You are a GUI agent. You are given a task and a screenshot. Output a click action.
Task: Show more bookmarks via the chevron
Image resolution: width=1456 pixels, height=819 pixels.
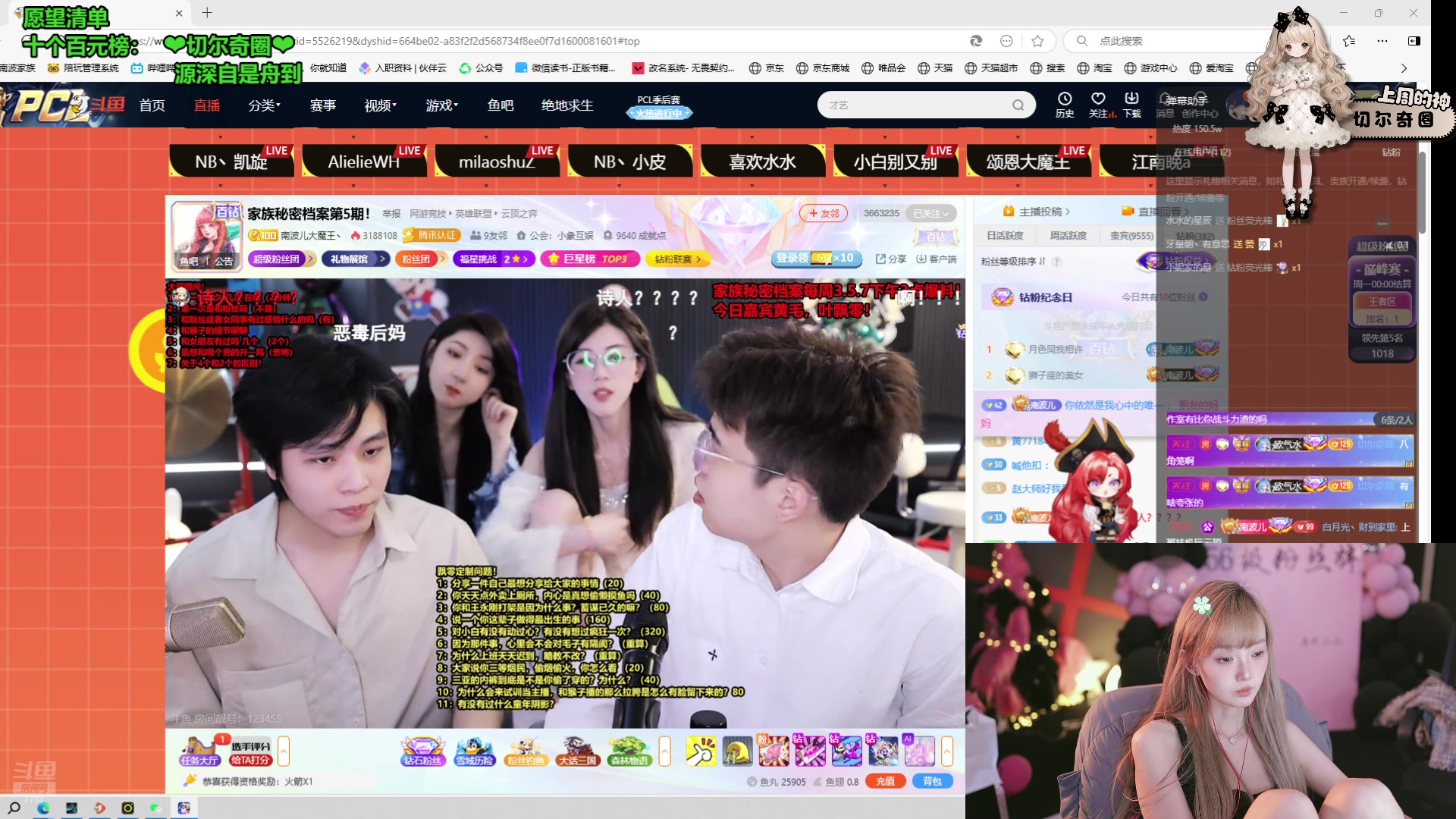(1404, 68)
